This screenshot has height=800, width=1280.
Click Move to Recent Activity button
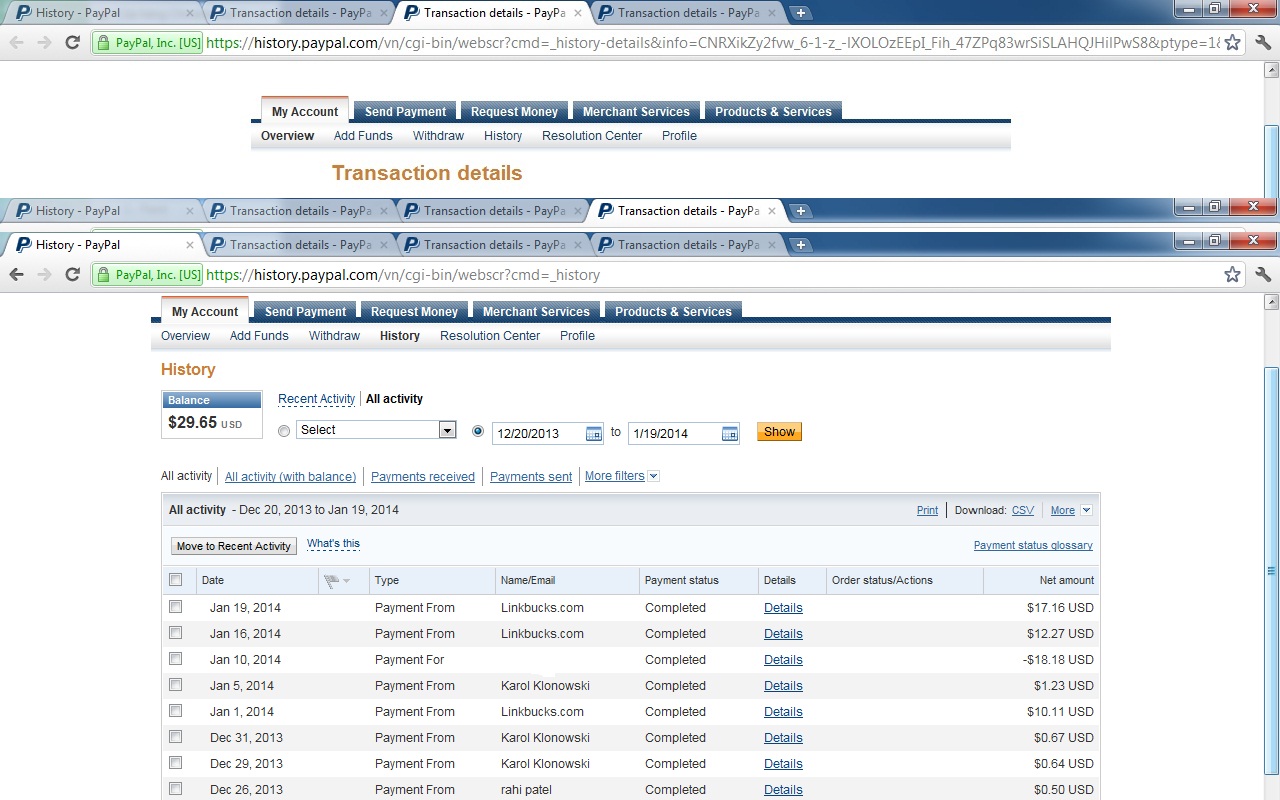click(234, 546)
